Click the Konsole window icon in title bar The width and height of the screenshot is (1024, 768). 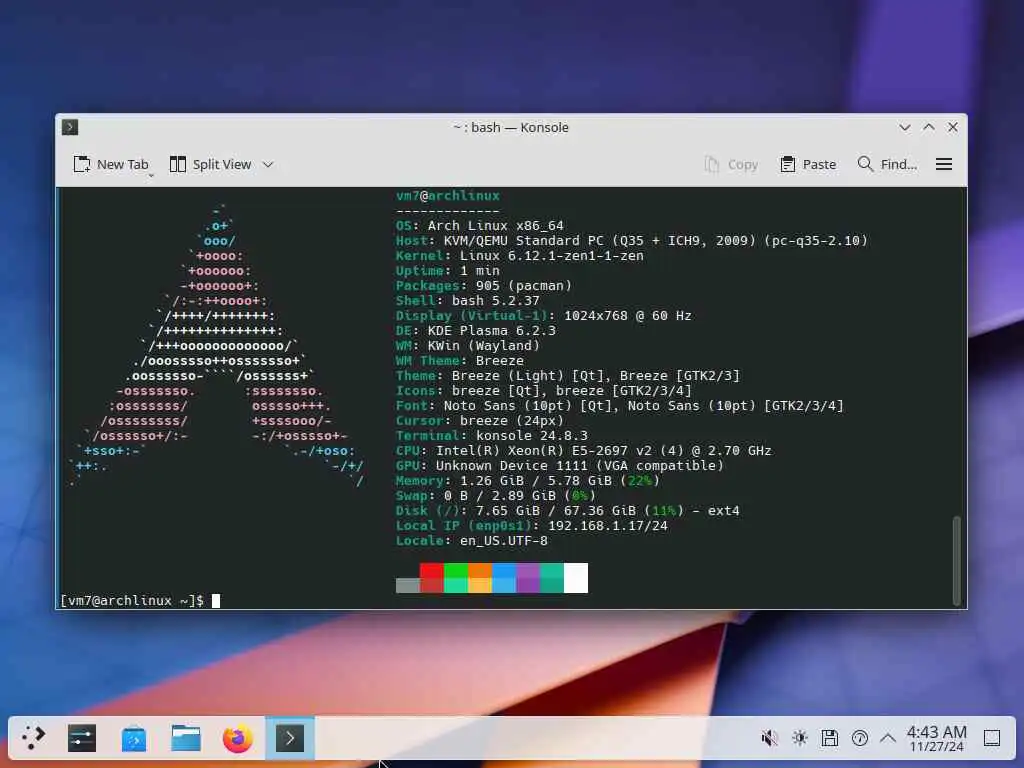point(70,127)
